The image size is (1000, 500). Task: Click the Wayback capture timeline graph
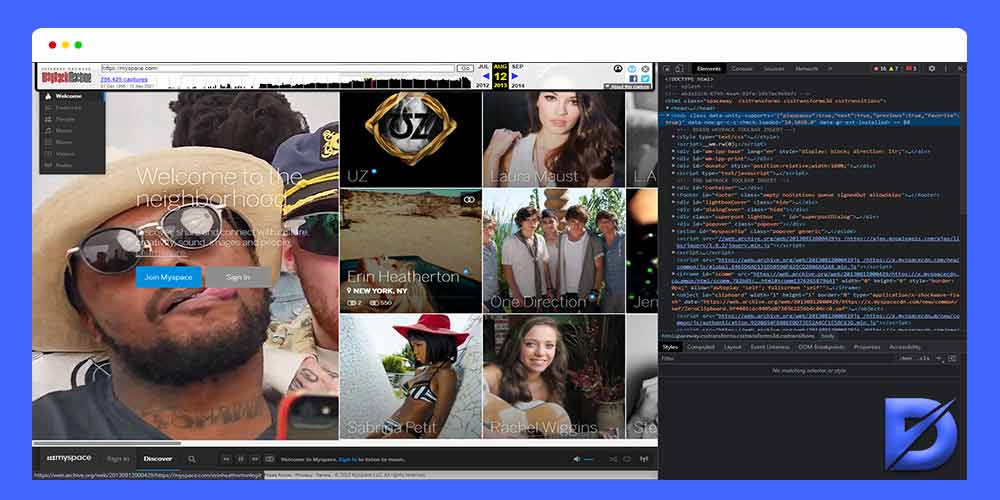click(x=319, y=82)
